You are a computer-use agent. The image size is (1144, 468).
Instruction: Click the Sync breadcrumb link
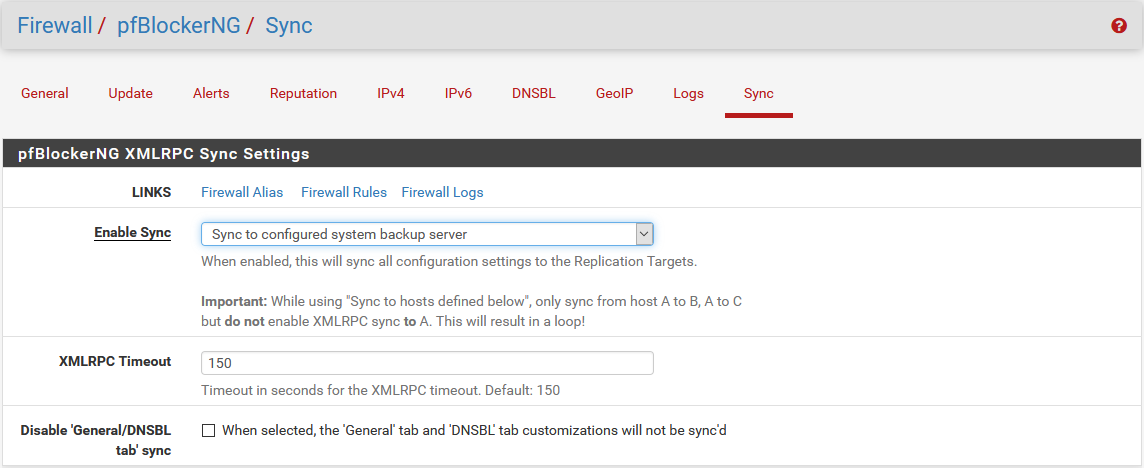pyautogui.click(x=289, y=26)
